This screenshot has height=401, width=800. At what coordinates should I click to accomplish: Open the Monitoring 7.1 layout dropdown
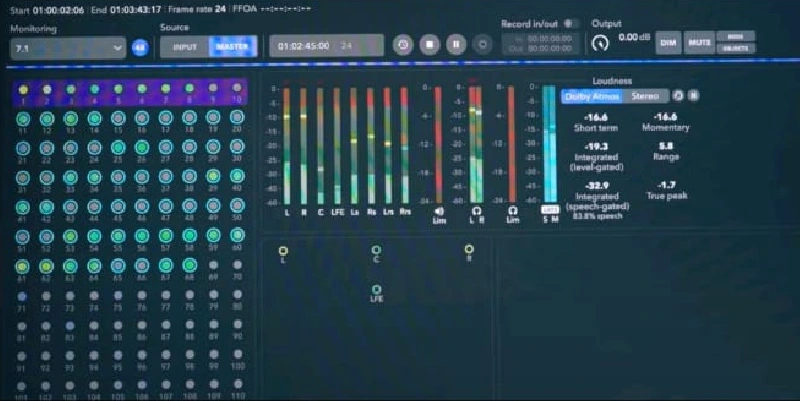[68, 46]
